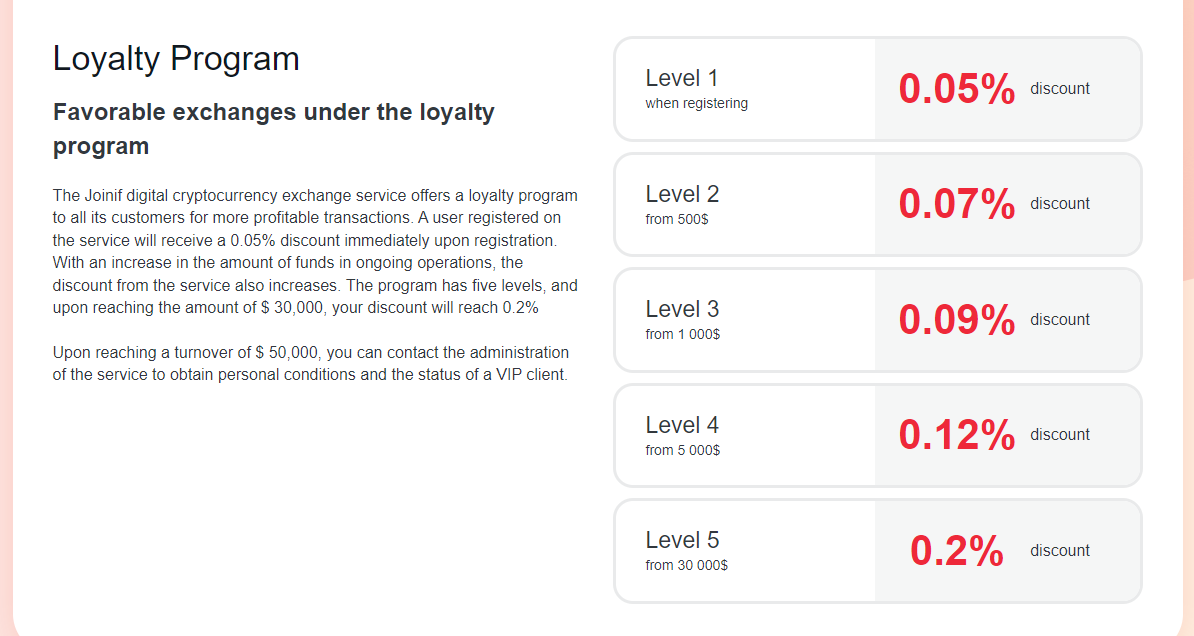
Task: Select the Level 2 label
Action: 682,194
